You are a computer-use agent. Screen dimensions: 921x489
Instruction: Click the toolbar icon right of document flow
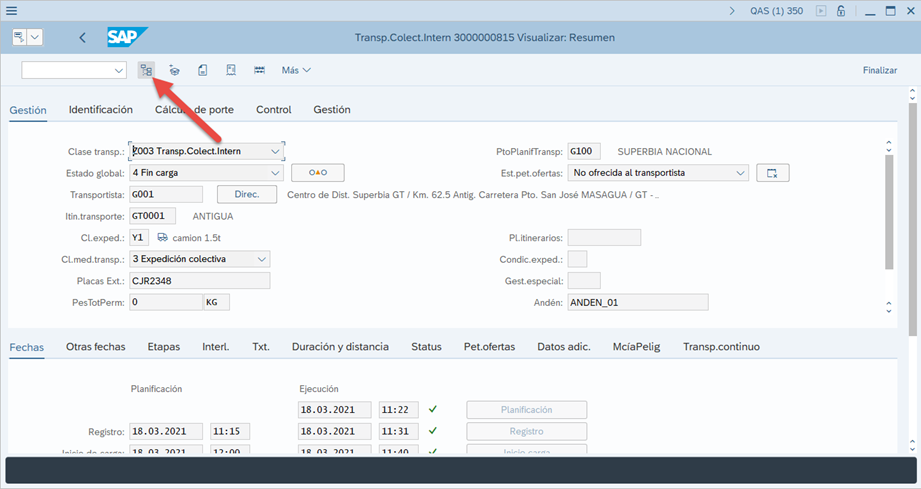click(x=174, y=70)
